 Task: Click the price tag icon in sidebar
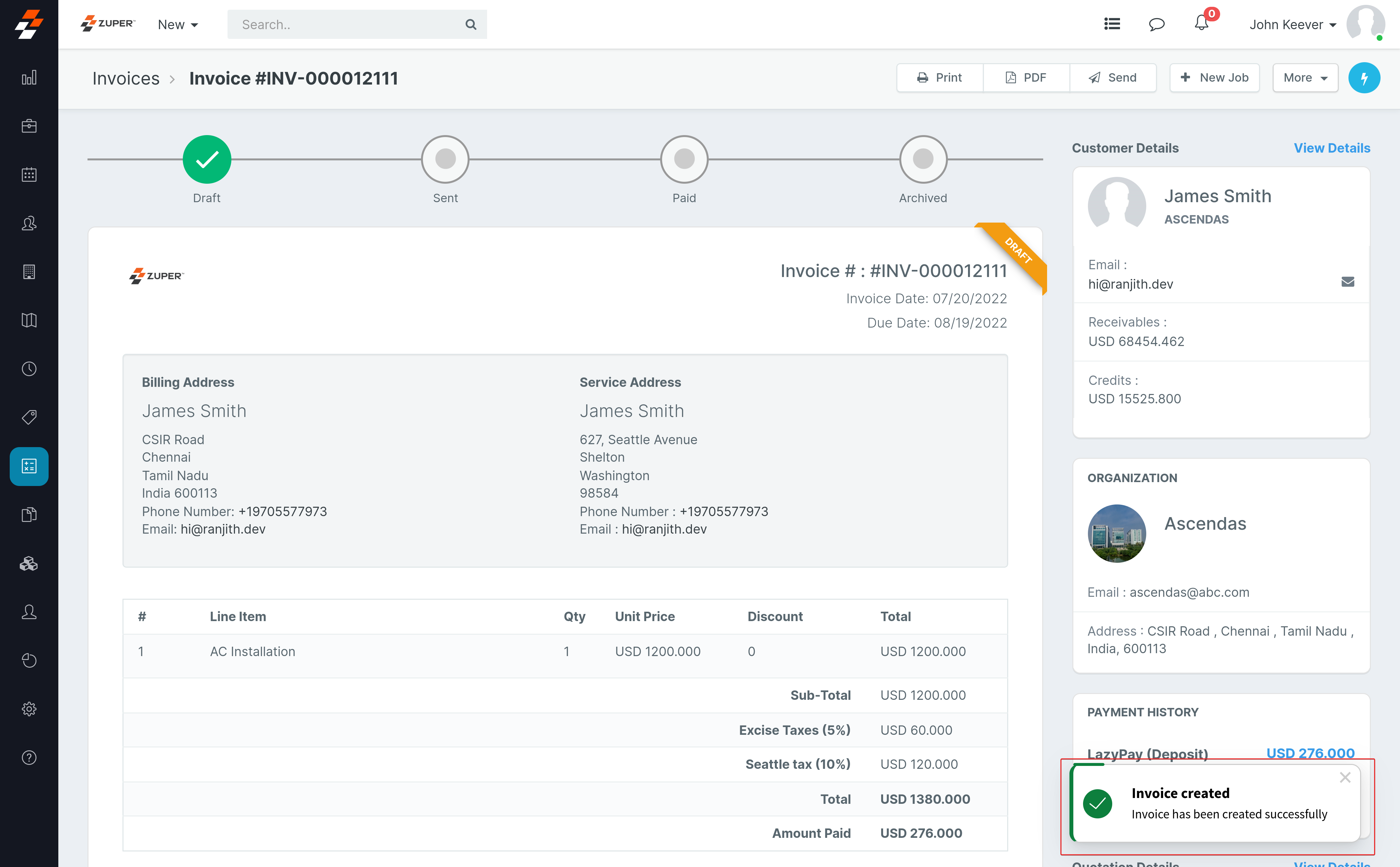pyautogui.click(x=29, y=417)
